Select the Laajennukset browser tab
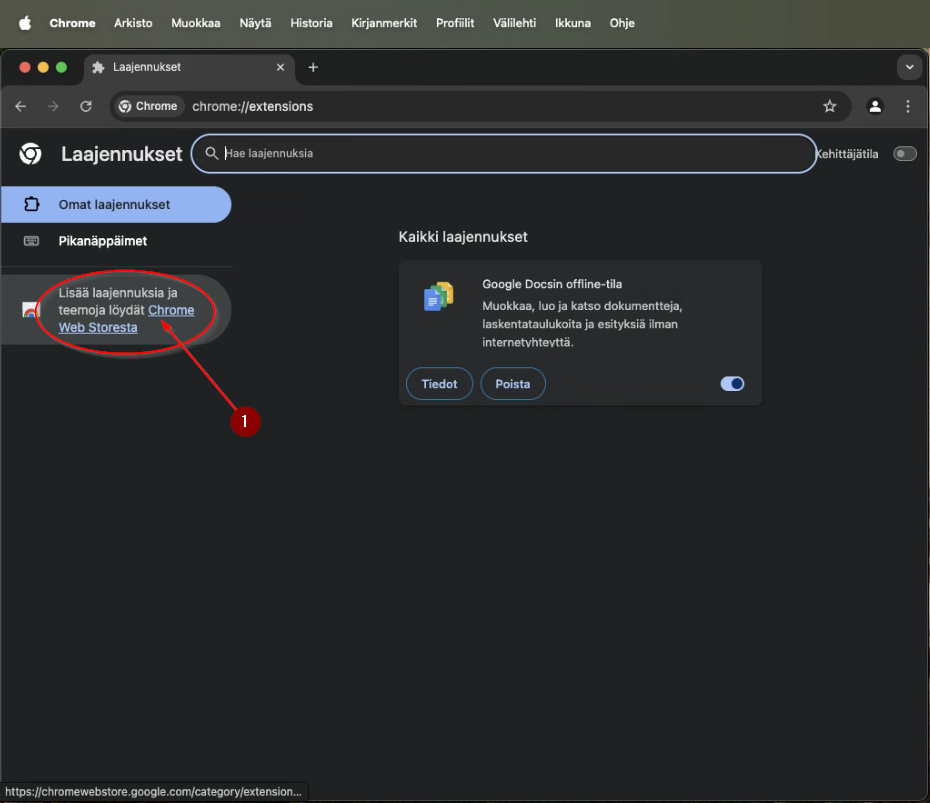Image resolution: width=930 pixels, height=803 pixels. [x=189, y=67]
